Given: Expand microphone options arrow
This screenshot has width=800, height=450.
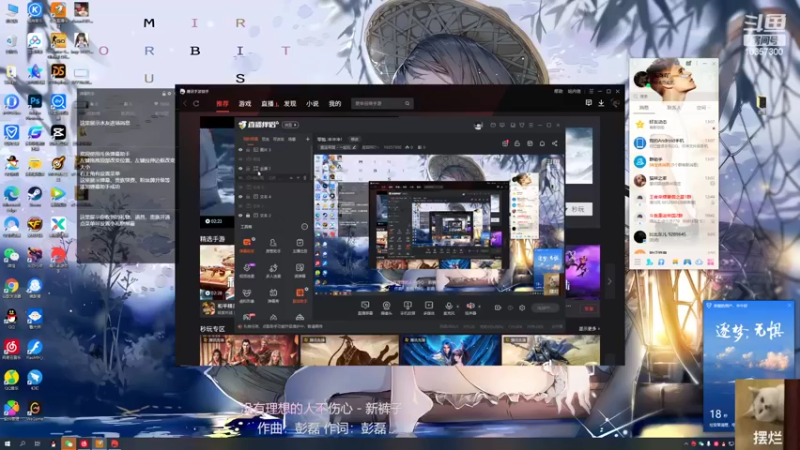Looking at the screenshot, I should click(x=458, y=307).
